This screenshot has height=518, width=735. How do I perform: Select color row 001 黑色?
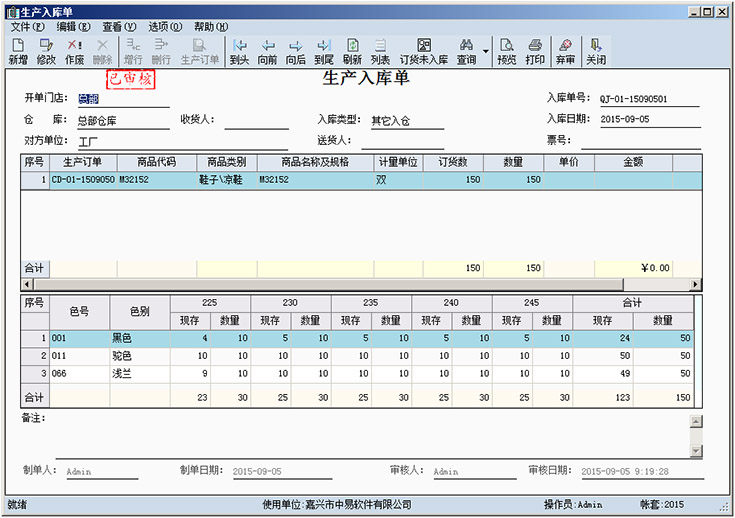click(357, 338)
